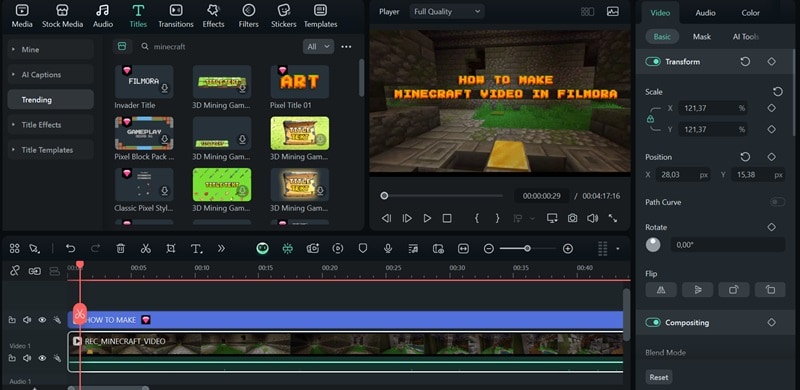Open the All filter dropdown
The image size is (800, 390).
coord(318,46)
